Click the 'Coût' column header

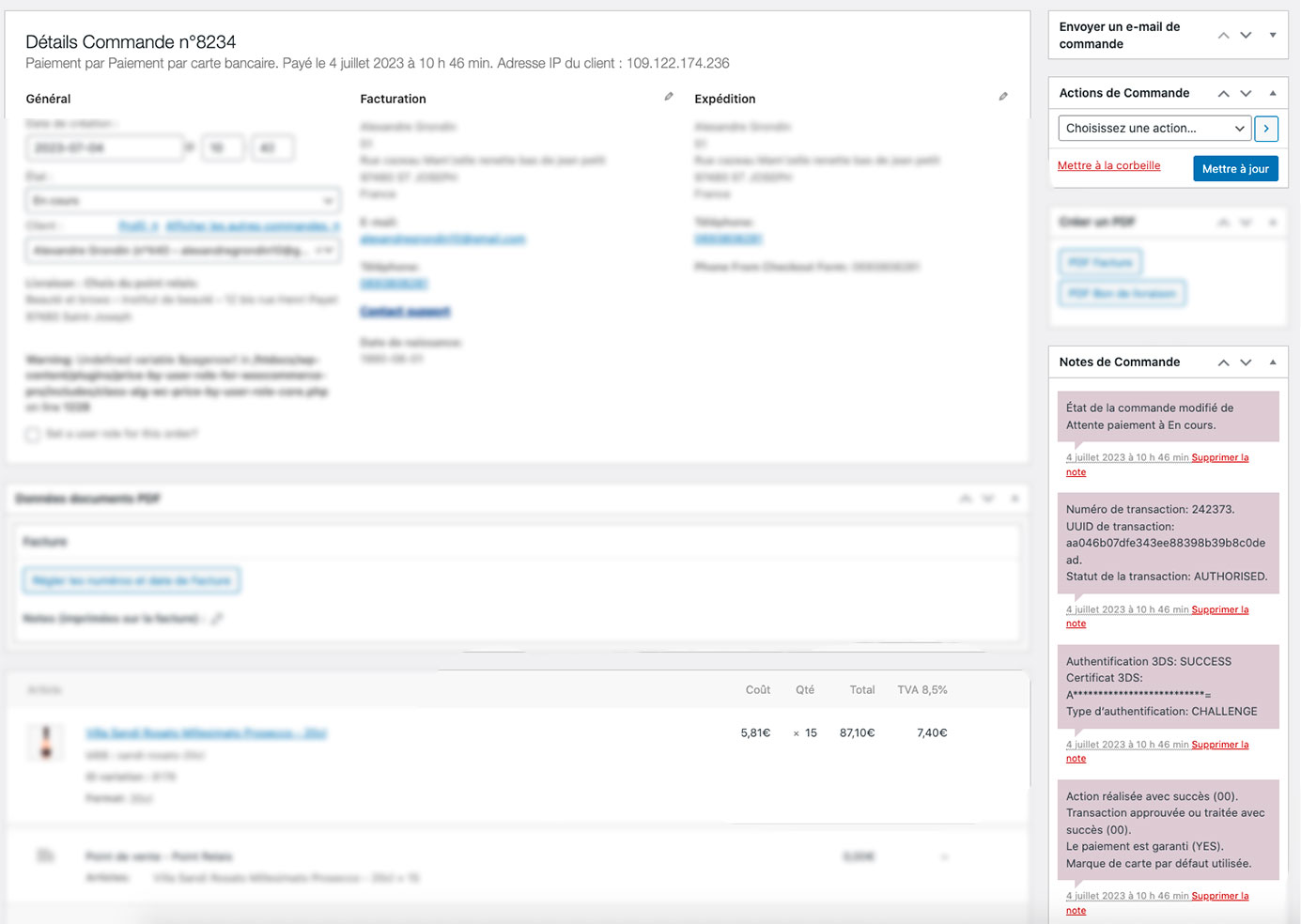click(x=758, y=690)
